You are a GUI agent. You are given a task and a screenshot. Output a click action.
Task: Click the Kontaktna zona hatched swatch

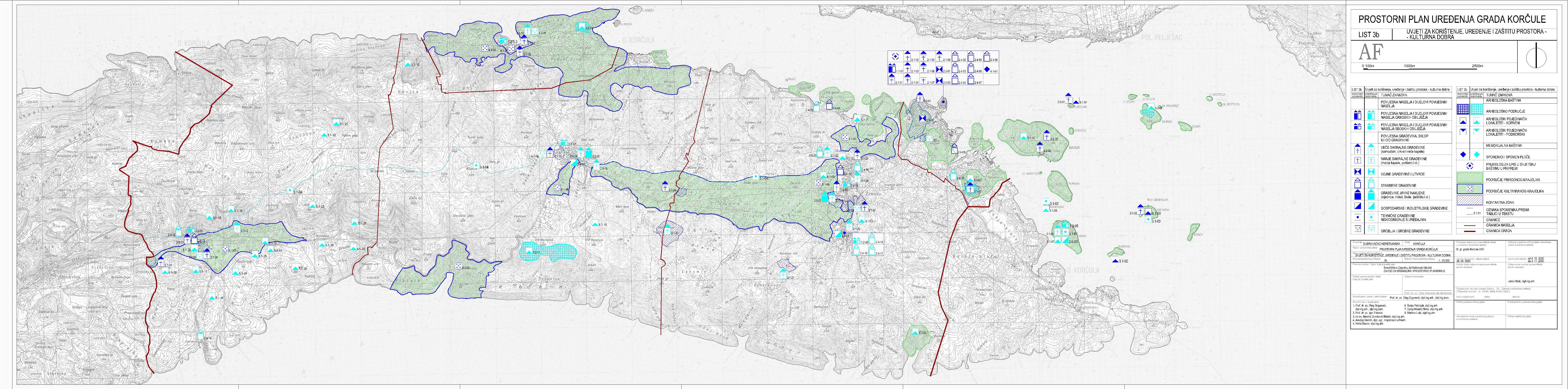[1470, 200]
